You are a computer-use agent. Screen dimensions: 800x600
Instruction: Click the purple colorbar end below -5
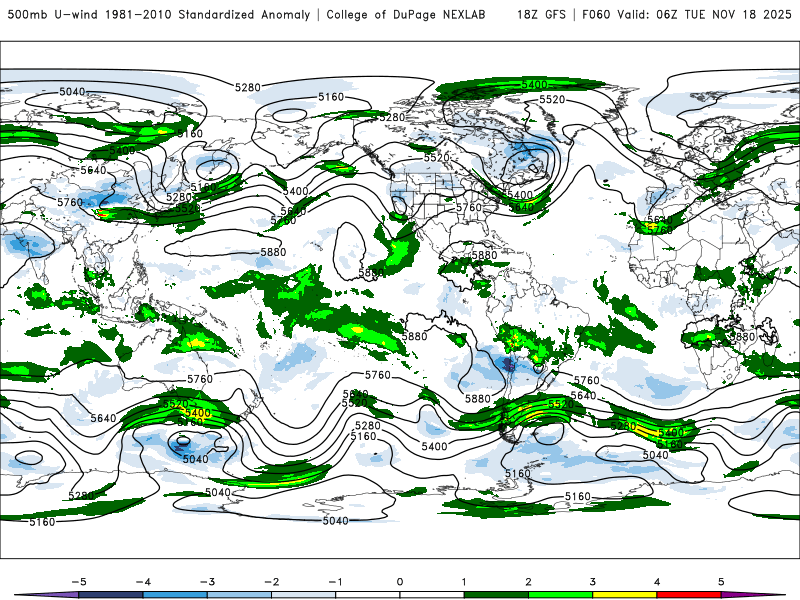pyautogui.click(x=48, y=595)
